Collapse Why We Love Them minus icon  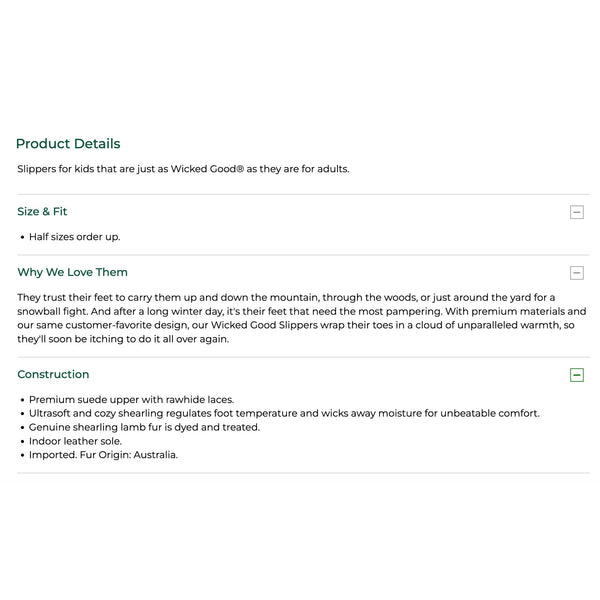click(577, 273)
